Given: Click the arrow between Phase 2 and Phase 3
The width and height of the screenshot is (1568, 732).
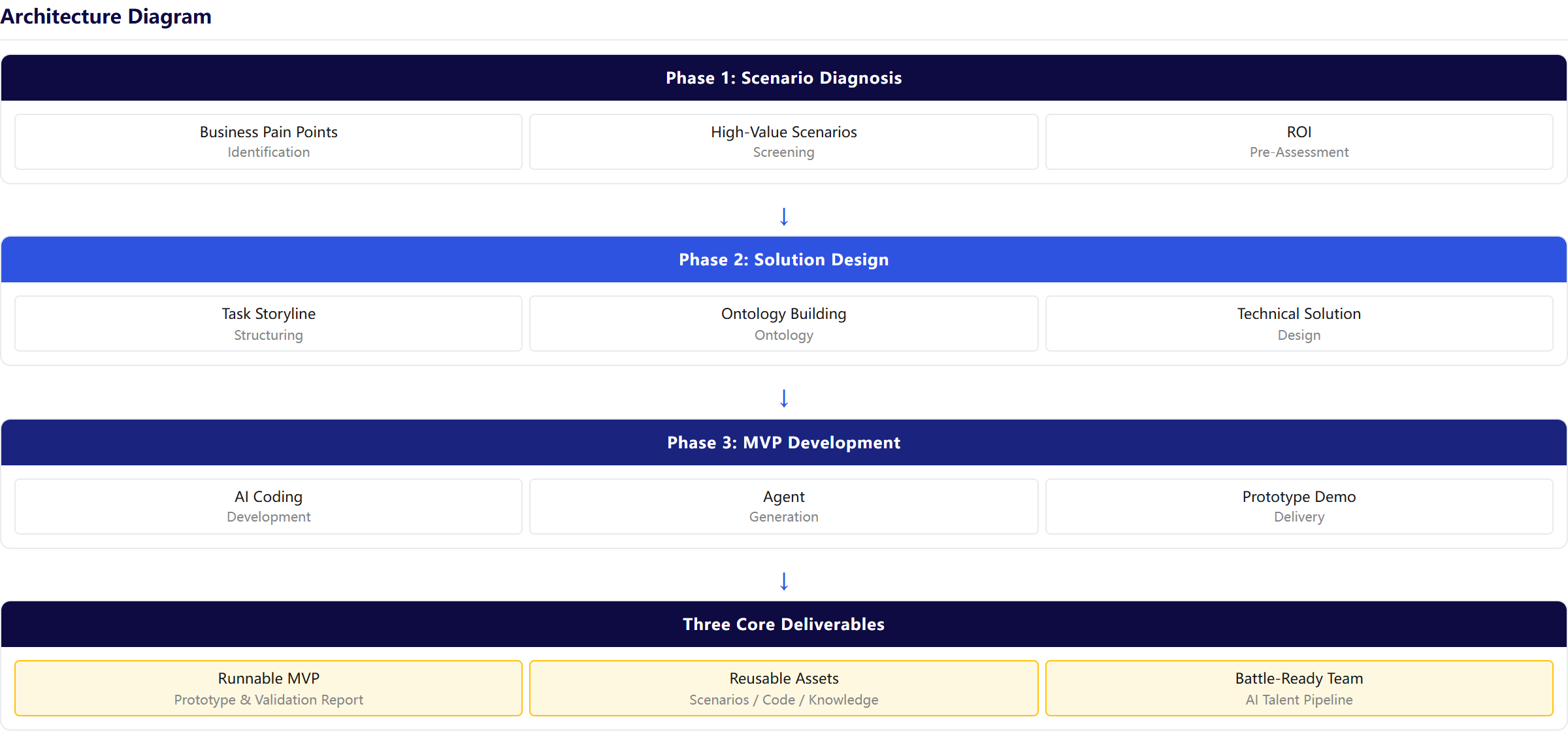Looking at the screenshot, I should [784, 398].
